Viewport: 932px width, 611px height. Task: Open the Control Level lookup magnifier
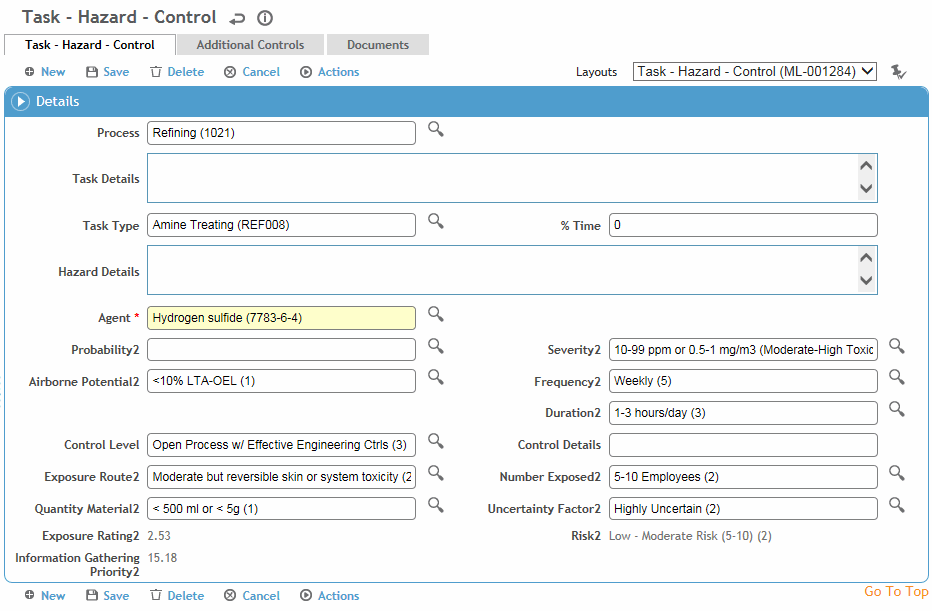436,441
